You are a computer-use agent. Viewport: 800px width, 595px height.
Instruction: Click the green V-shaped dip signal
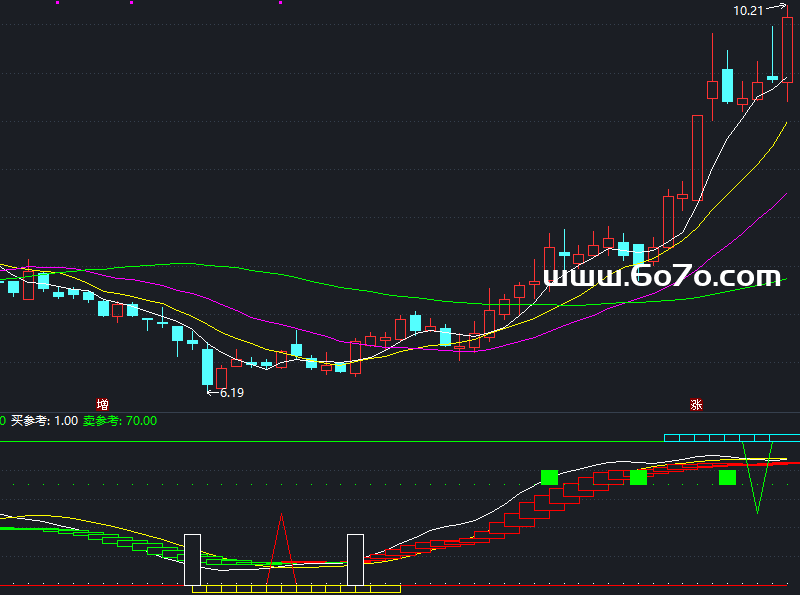pyautogui.click(x=757, y=490)
